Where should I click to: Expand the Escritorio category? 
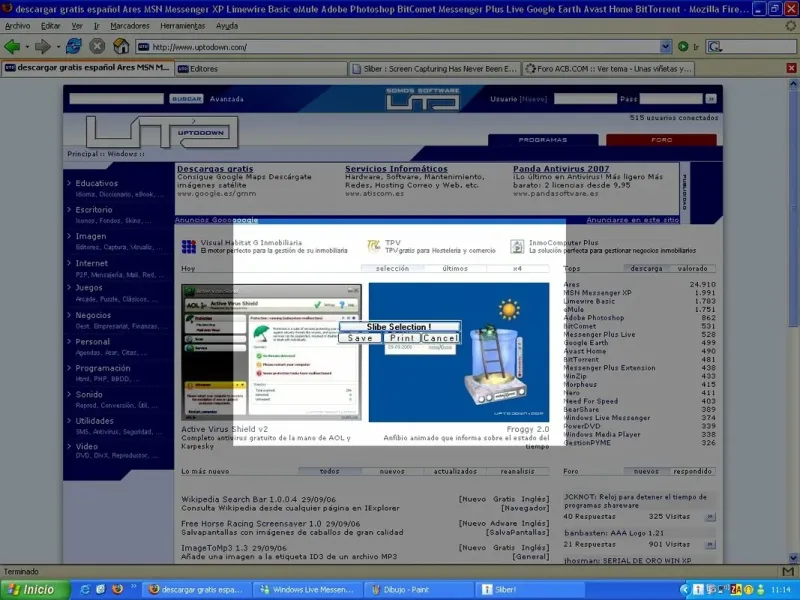point(94,210)
